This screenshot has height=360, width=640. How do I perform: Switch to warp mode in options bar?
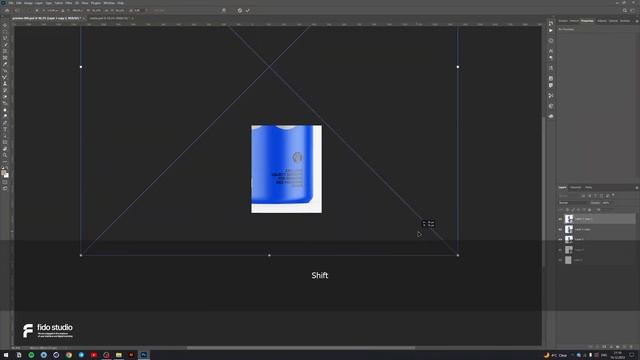coord(224,10)
